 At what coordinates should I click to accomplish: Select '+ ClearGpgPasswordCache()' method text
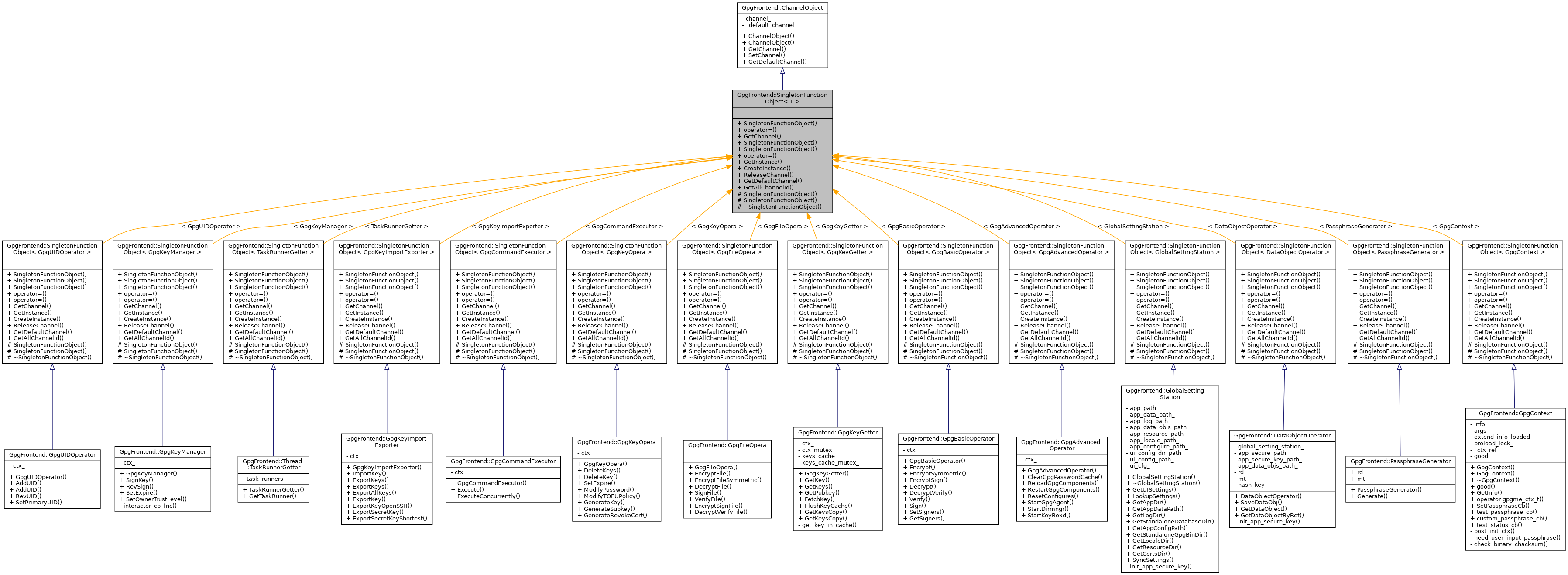pyautogui.click(x=1062, y=477)
